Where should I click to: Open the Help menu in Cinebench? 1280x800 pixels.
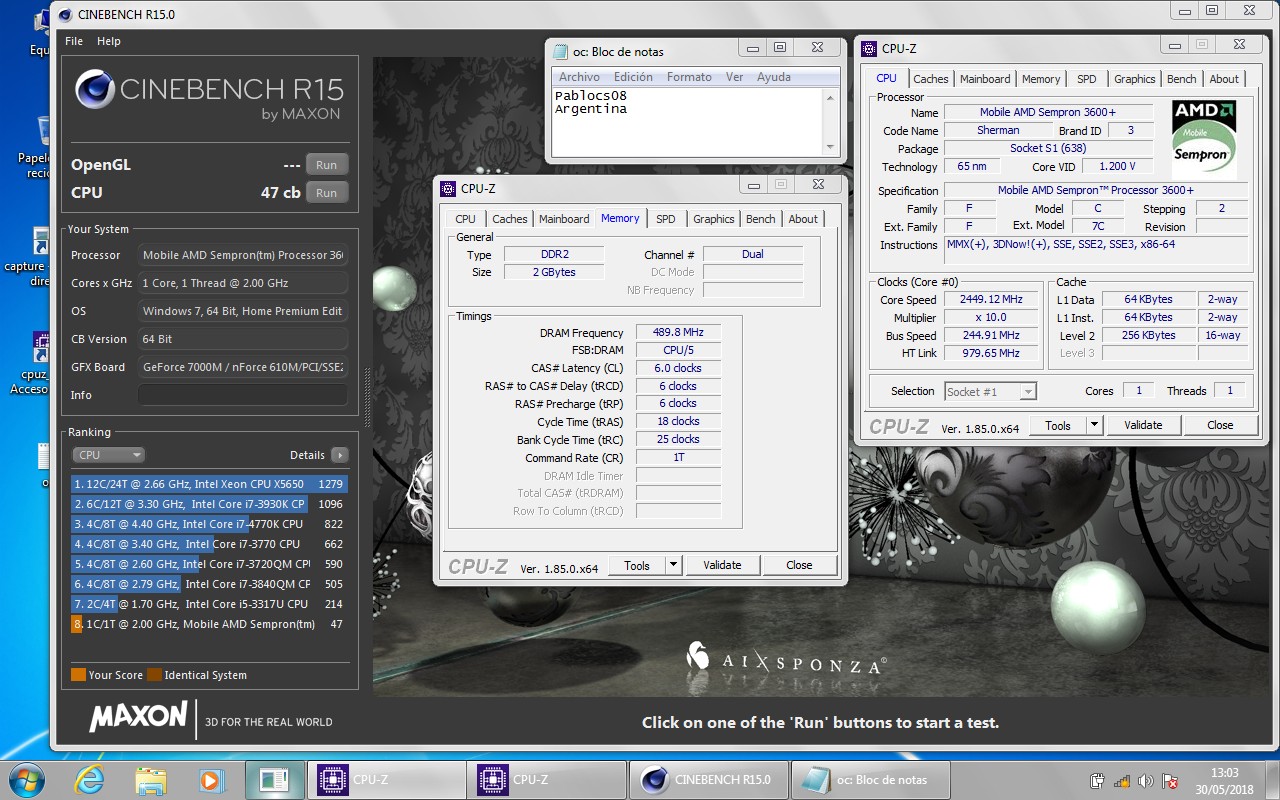pyautogui.click(x=109, y=41)
